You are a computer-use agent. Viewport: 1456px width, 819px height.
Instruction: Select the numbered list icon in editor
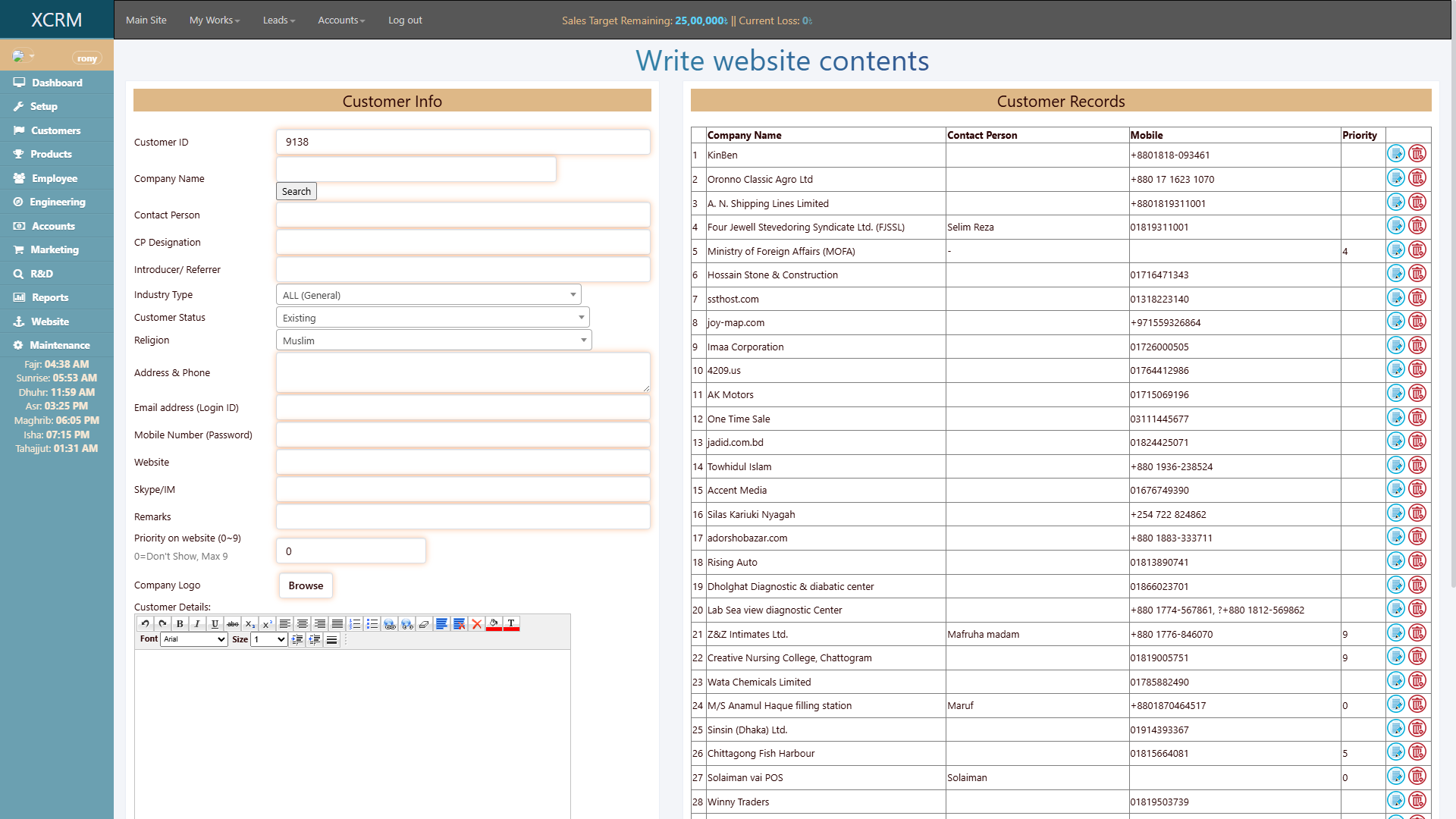[354, 624]
